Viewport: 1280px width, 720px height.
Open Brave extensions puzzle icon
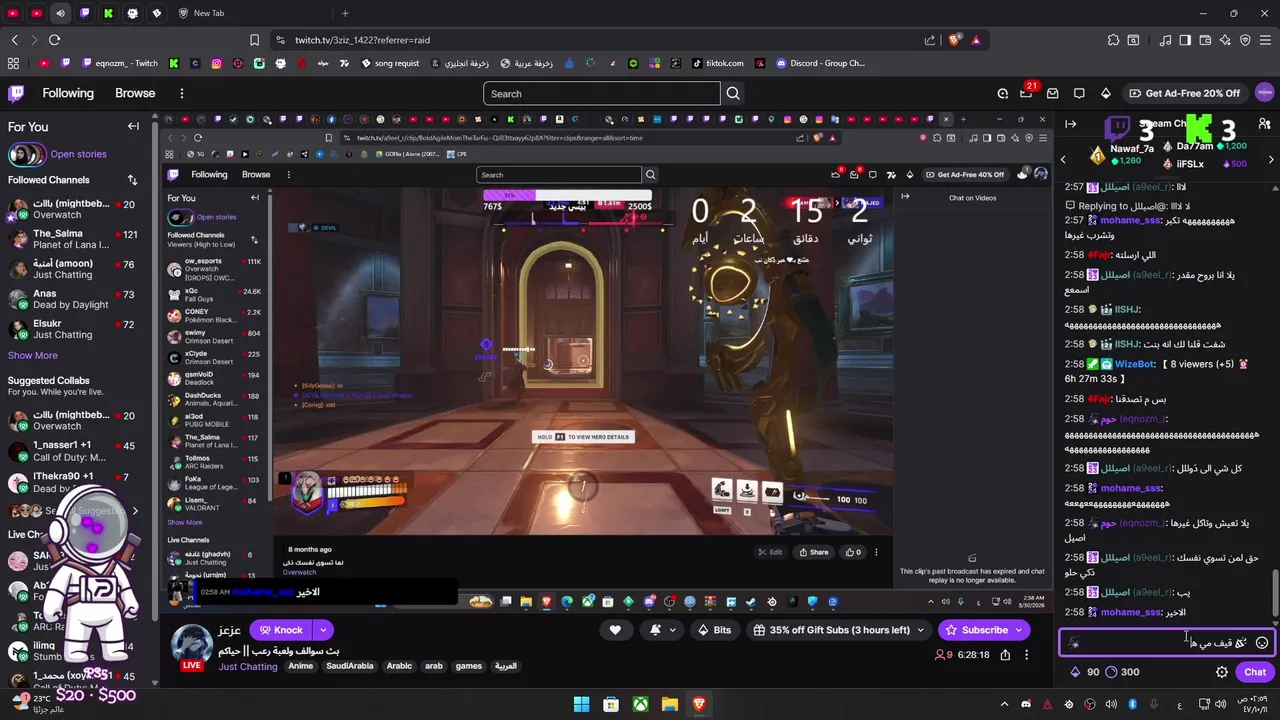1113,40
